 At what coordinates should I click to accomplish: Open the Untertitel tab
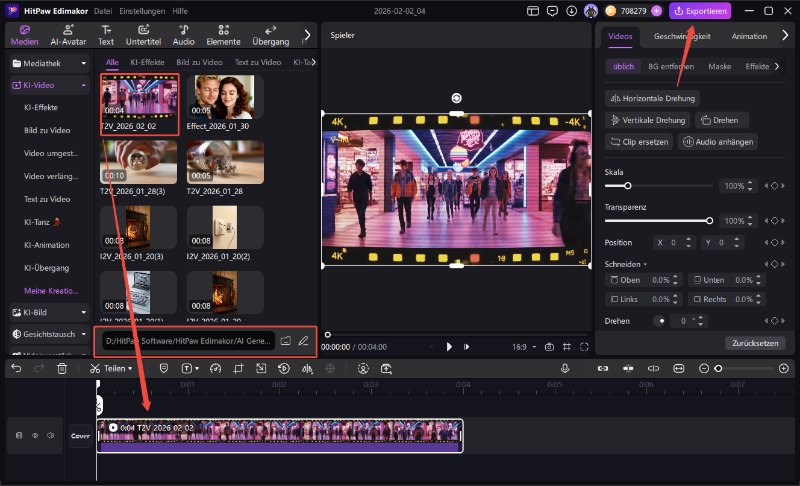click(143, 36)
